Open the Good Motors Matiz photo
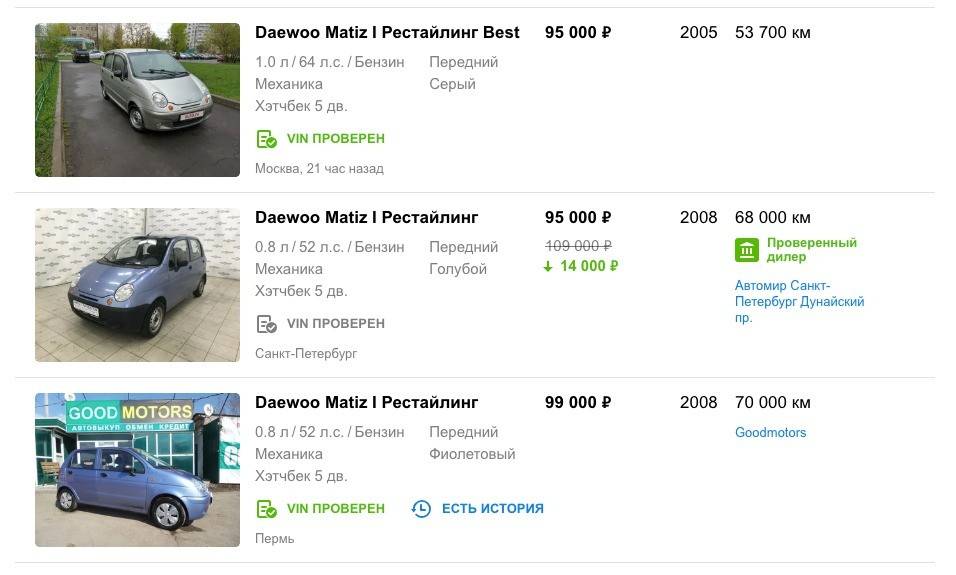The image size is (956, 575). (137, 470)
